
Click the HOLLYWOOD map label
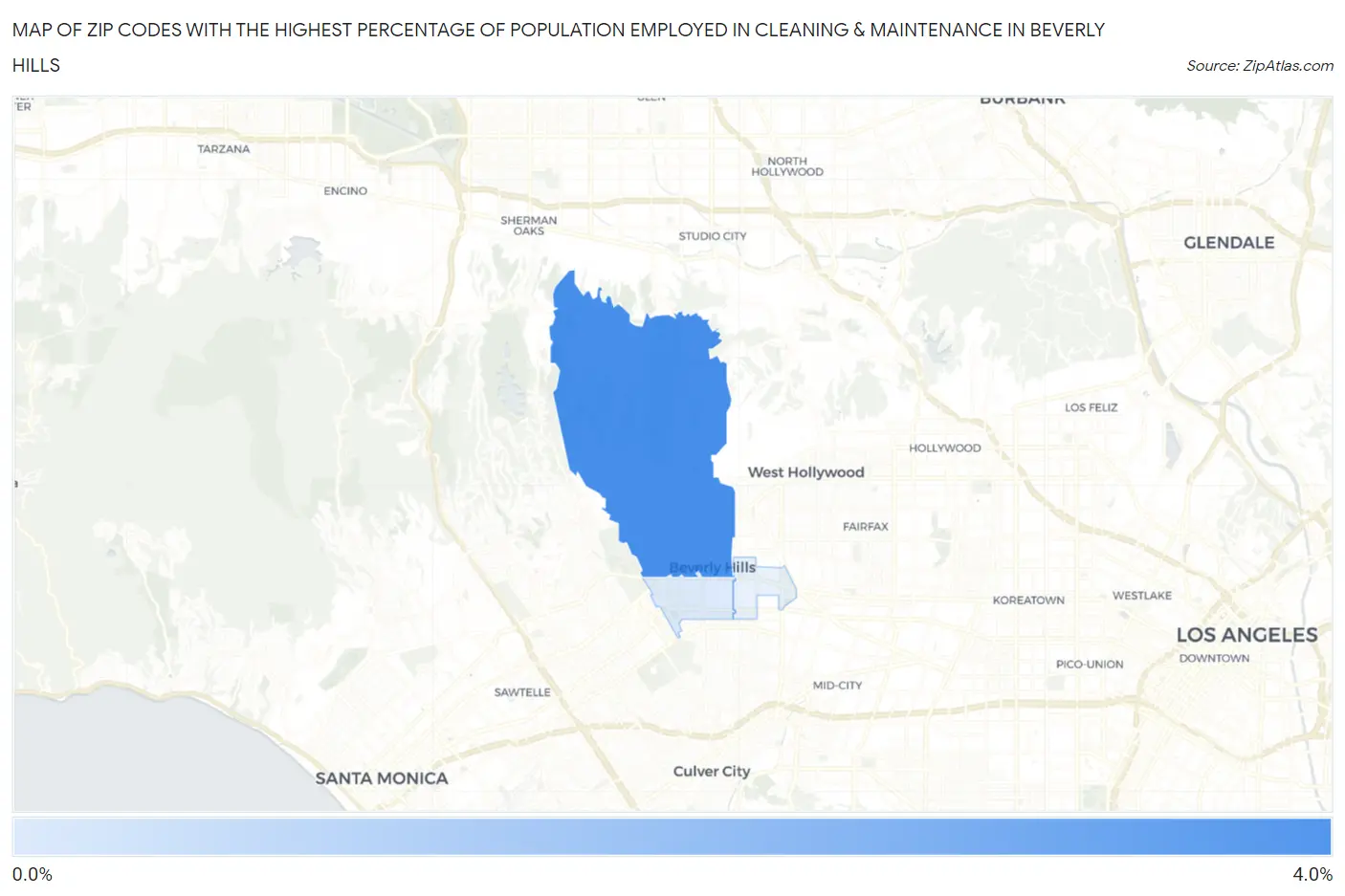(x=945, y=448)
